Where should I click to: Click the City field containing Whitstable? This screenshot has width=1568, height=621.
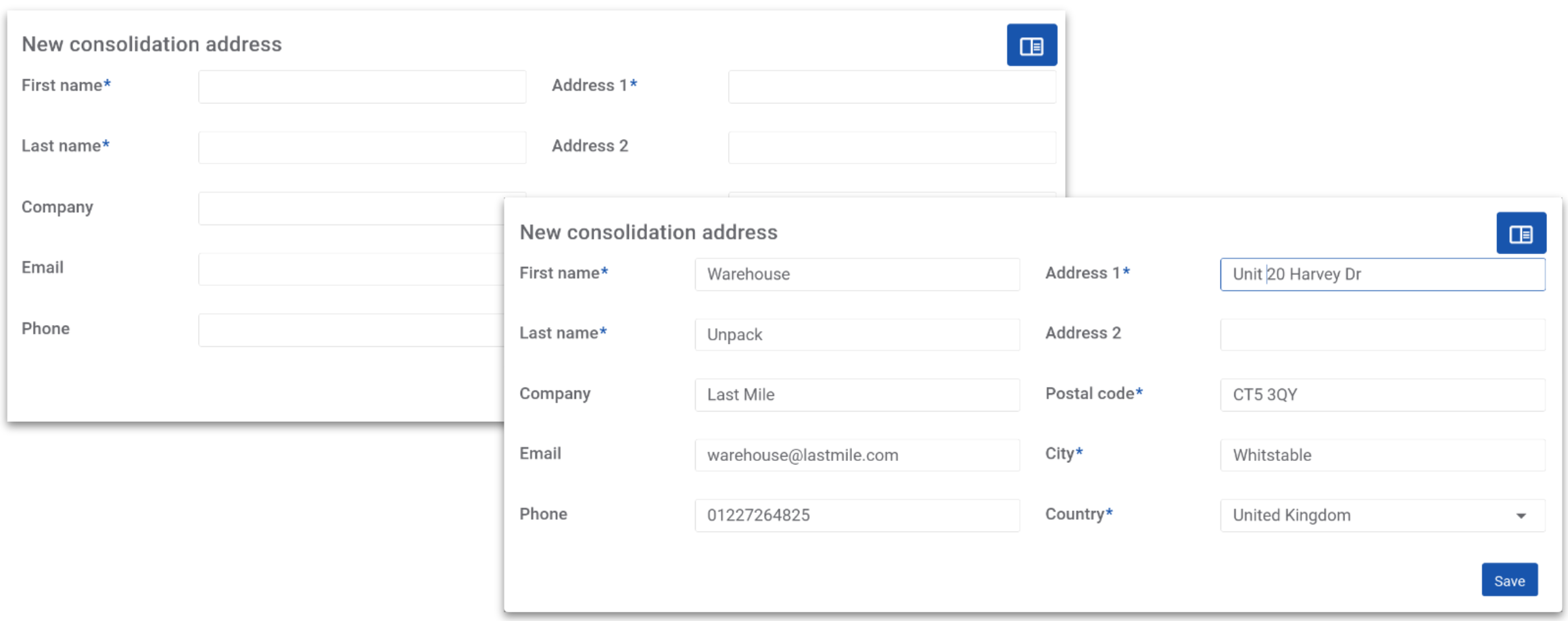(1382, 455)
